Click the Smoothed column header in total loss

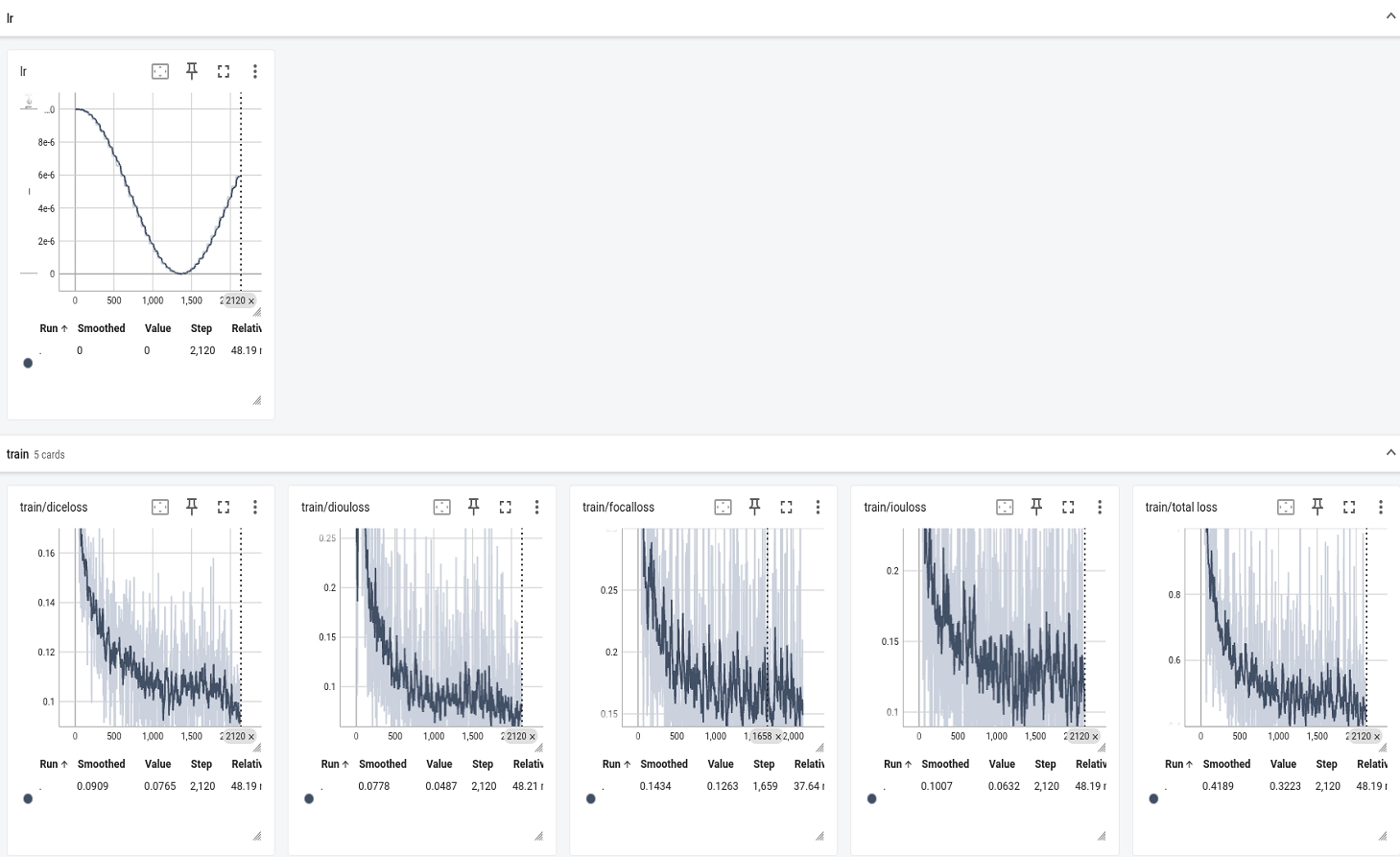click(x=1226, y=764)
